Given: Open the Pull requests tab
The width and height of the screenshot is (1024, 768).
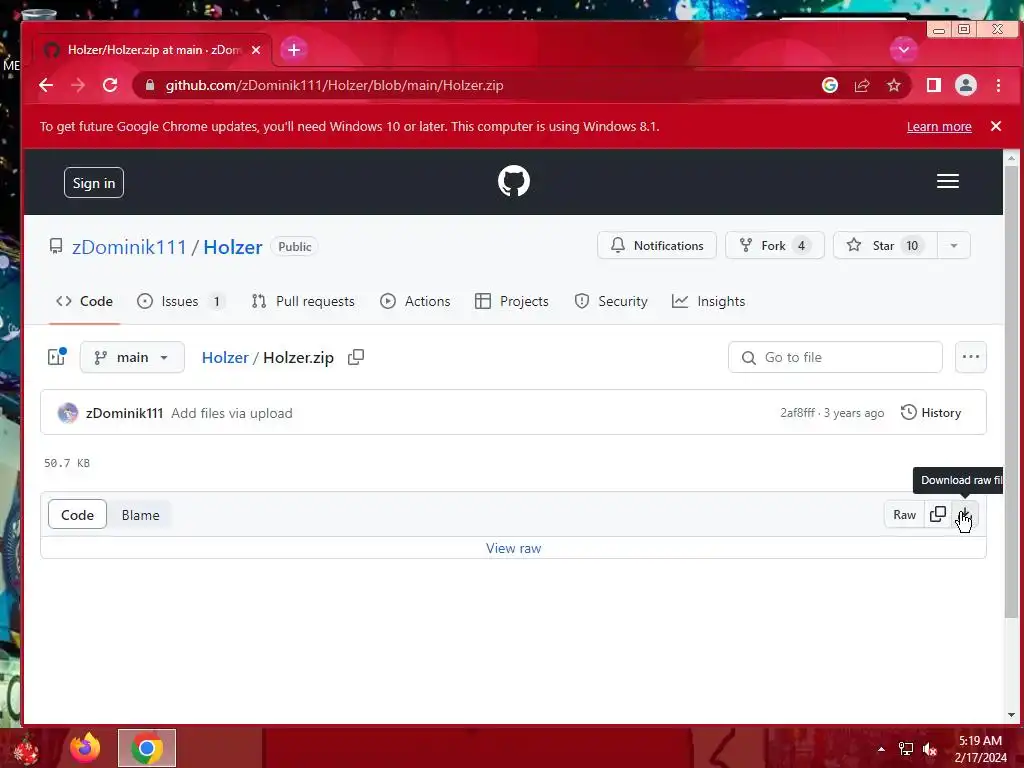Looking at the screenshot, I should pyautogui.click(x=303, y=301).
